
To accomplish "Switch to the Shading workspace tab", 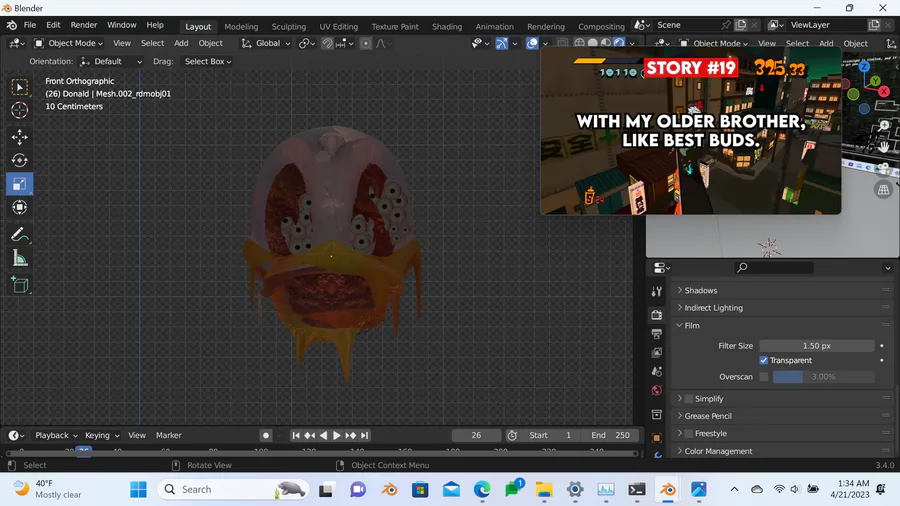I will [447, 26].
